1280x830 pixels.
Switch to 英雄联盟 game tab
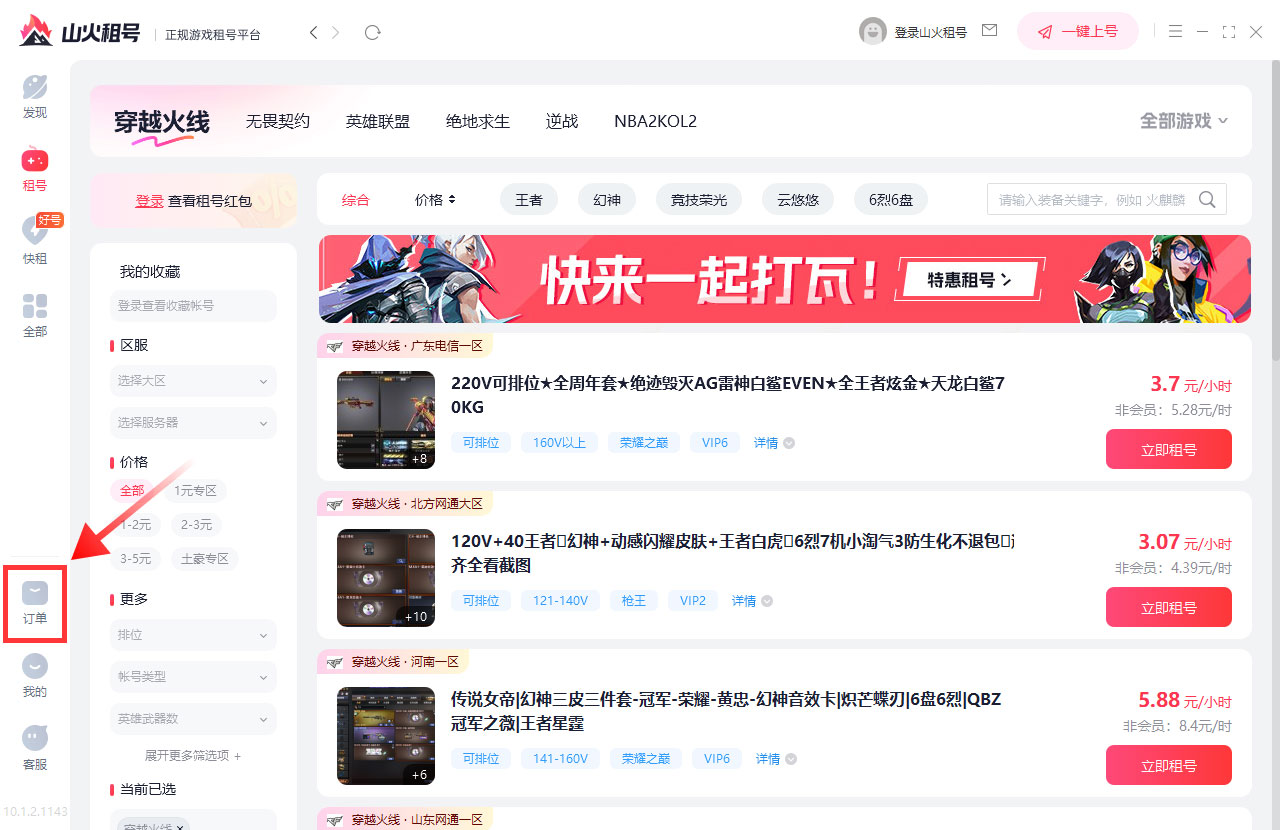(378, 121)
